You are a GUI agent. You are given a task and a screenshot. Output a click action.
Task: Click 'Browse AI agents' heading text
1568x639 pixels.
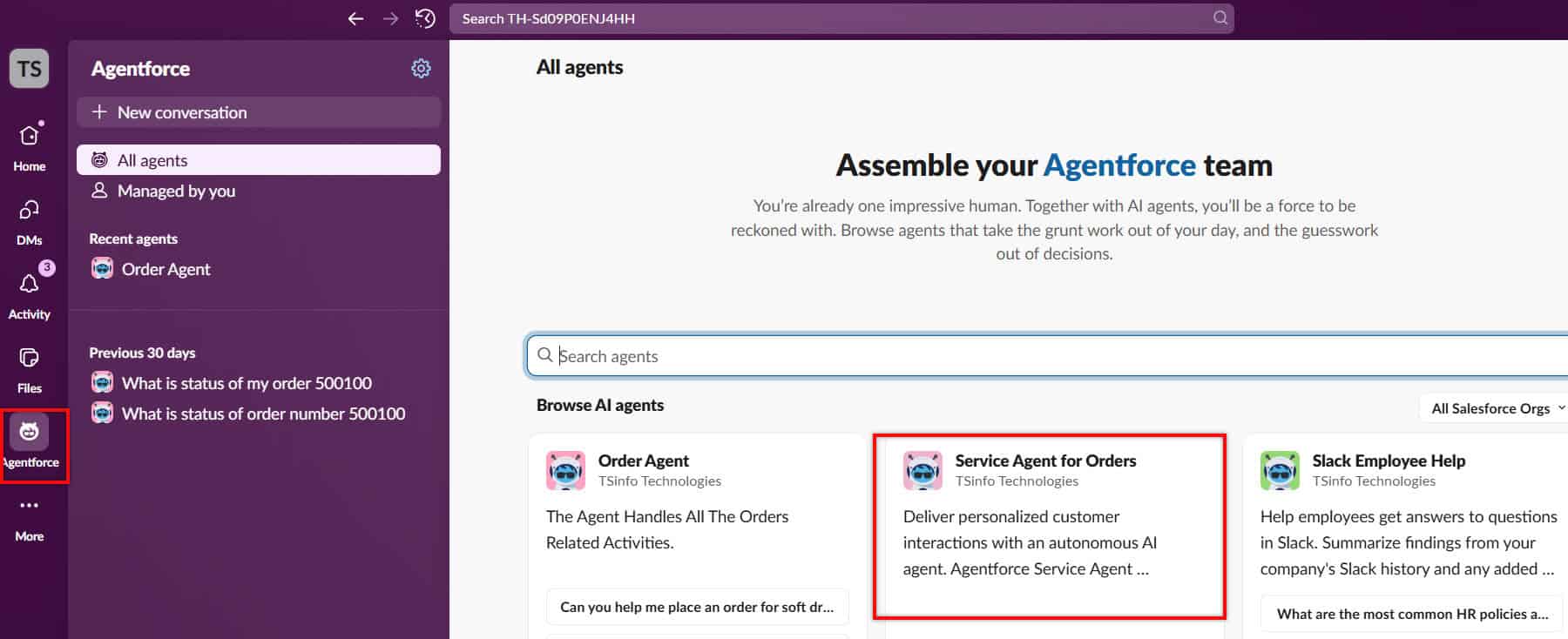600,405
